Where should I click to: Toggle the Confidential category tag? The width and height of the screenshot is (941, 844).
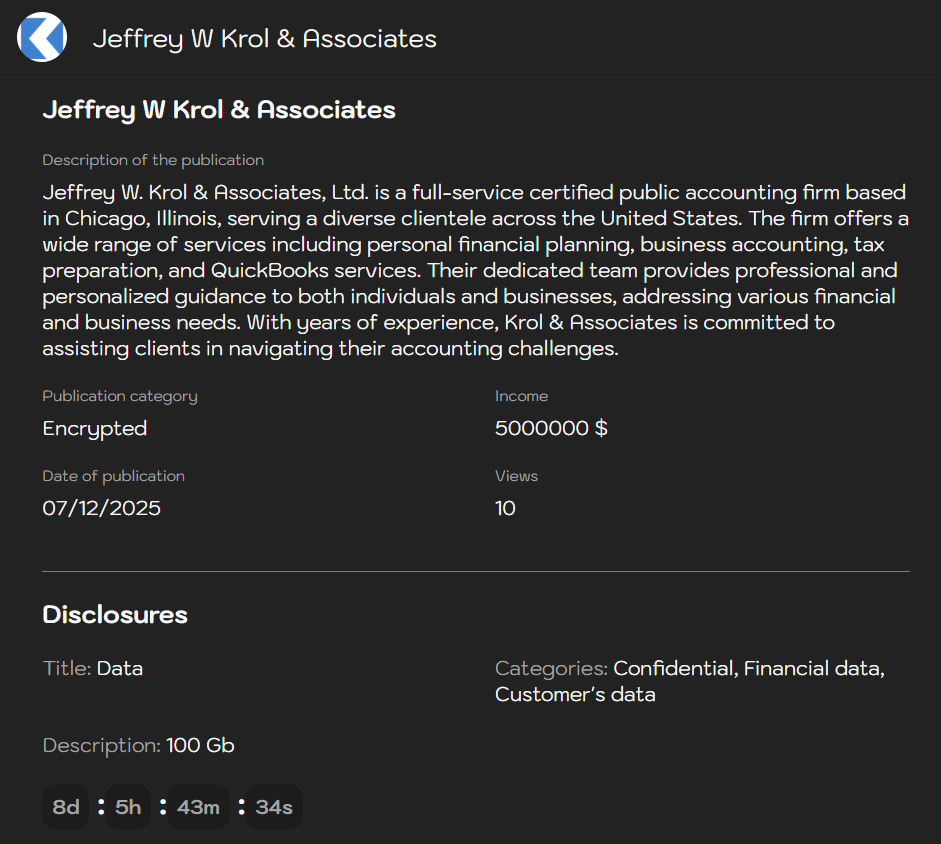tap(672, 668)
